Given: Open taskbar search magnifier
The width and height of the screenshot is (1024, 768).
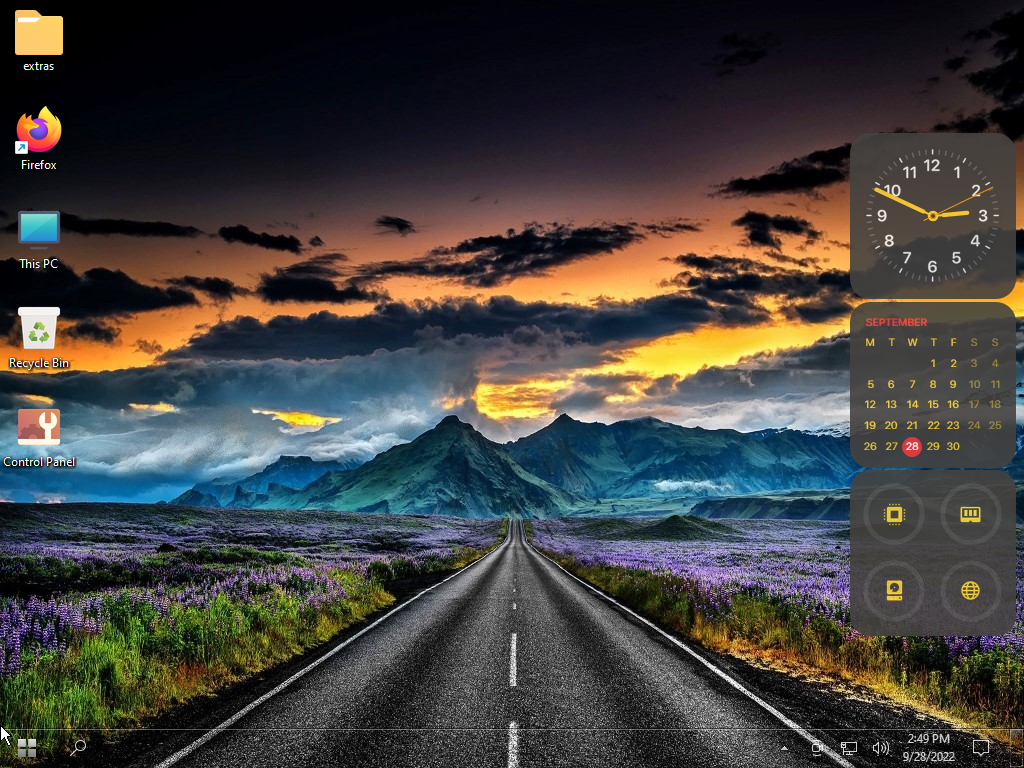Looking at the screenshot, I should click(78, 748).
